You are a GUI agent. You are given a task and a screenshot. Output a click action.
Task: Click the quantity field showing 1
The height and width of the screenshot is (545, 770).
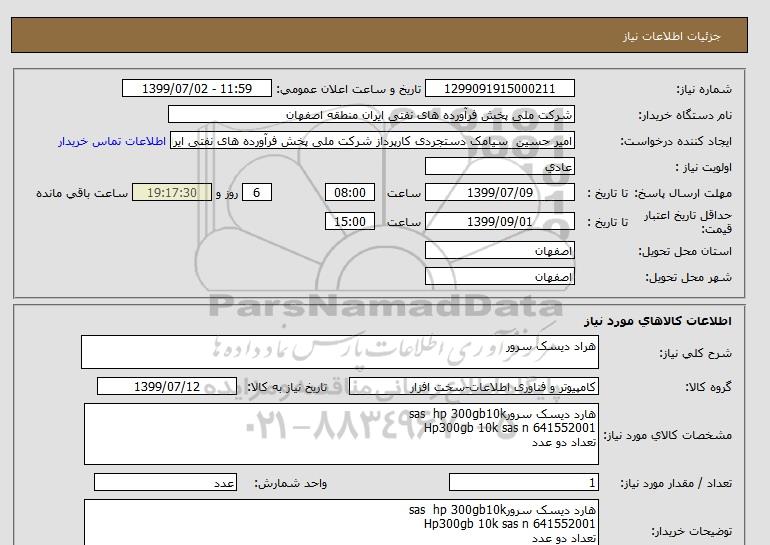pos(524,483)
